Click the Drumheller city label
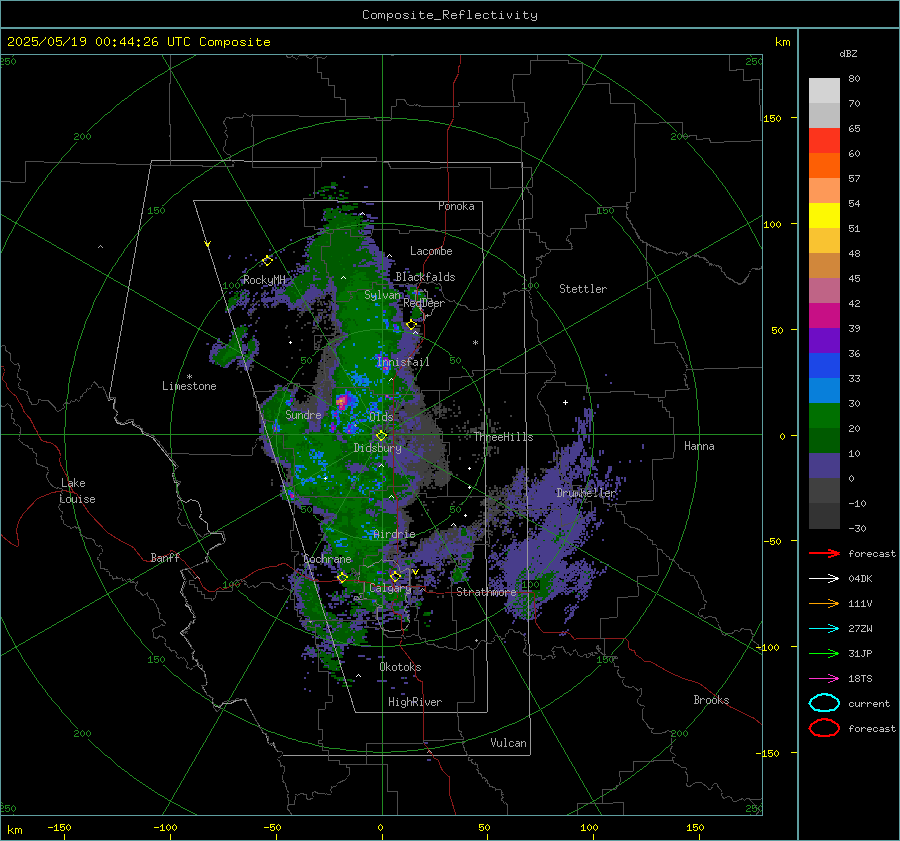Image resolution: width=900 pixels, height=841 pixels. 586,493
